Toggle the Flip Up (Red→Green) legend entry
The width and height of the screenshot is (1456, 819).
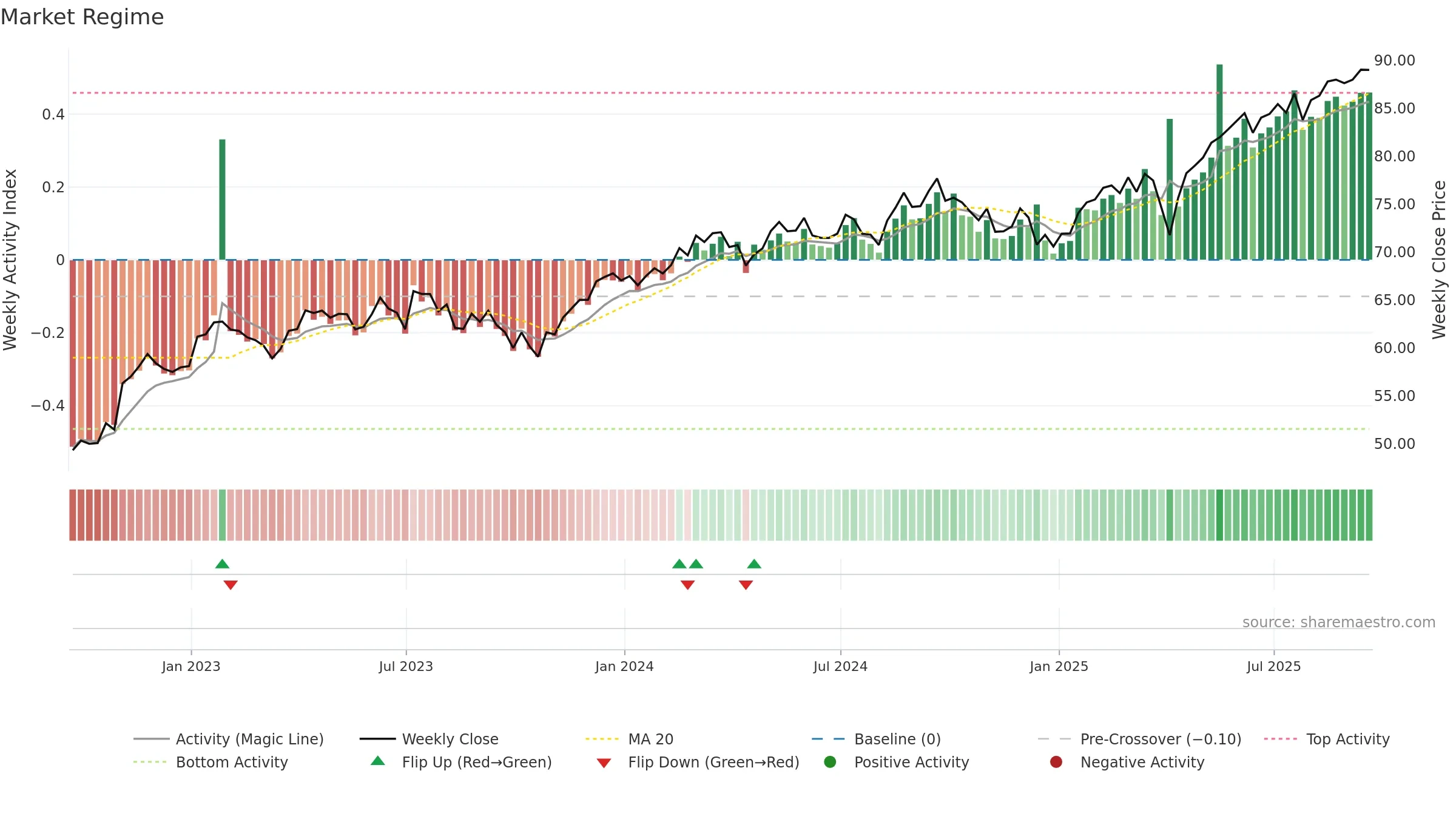tap(461, 762)
